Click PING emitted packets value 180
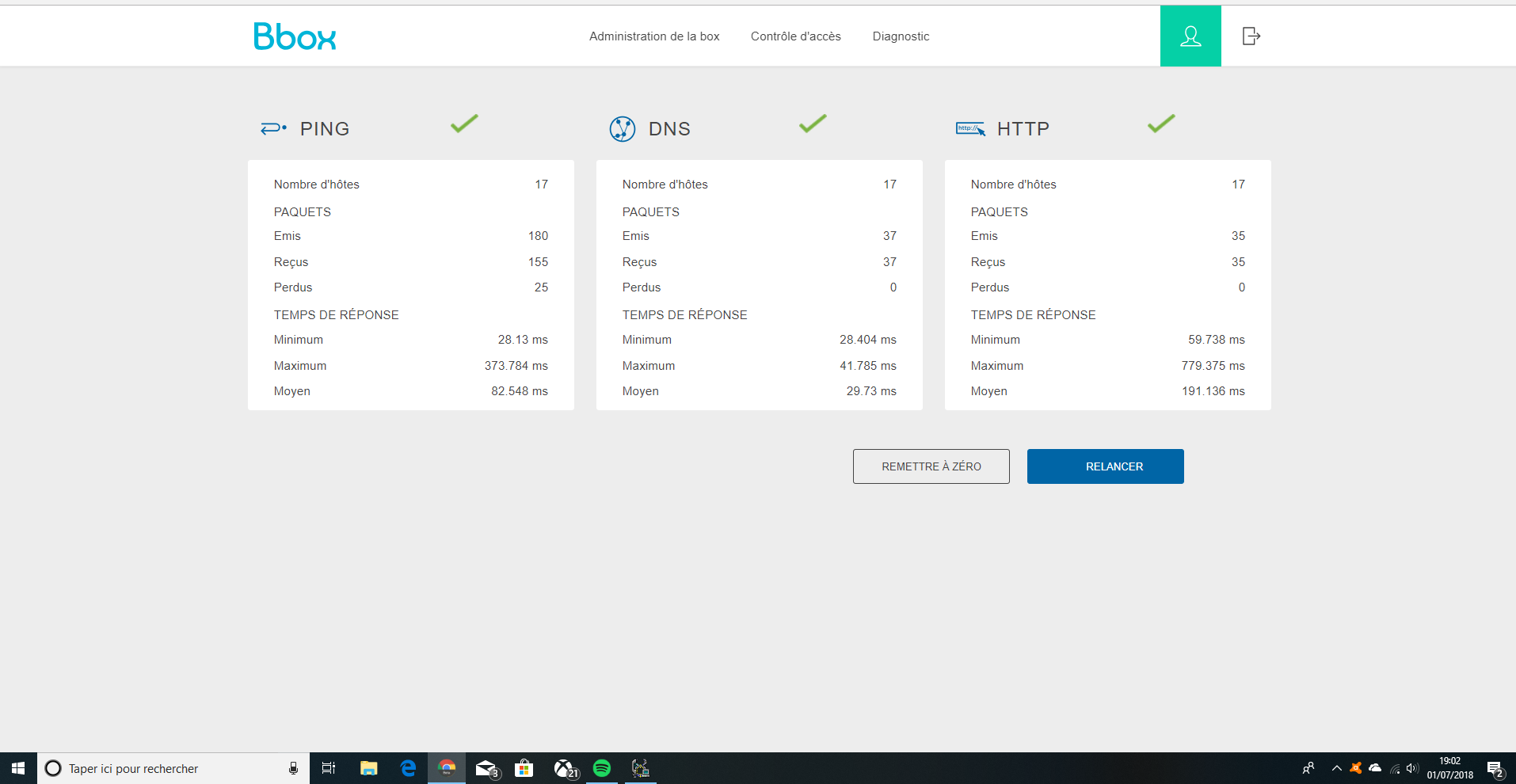This screenshot has height=784, width=1516. click(x=538, y=236)
